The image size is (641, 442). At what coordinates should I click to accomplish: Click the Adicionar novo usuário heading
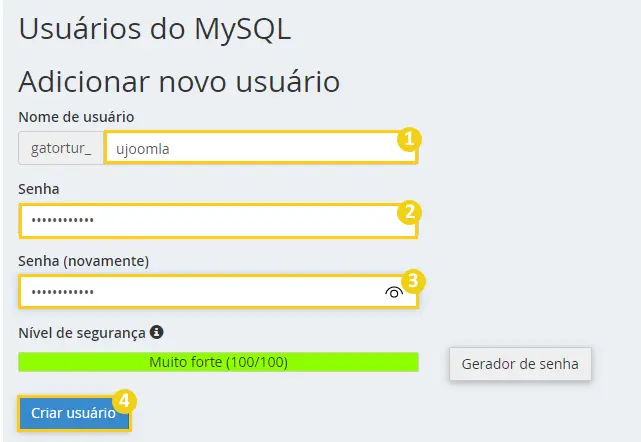coord(179,82)
